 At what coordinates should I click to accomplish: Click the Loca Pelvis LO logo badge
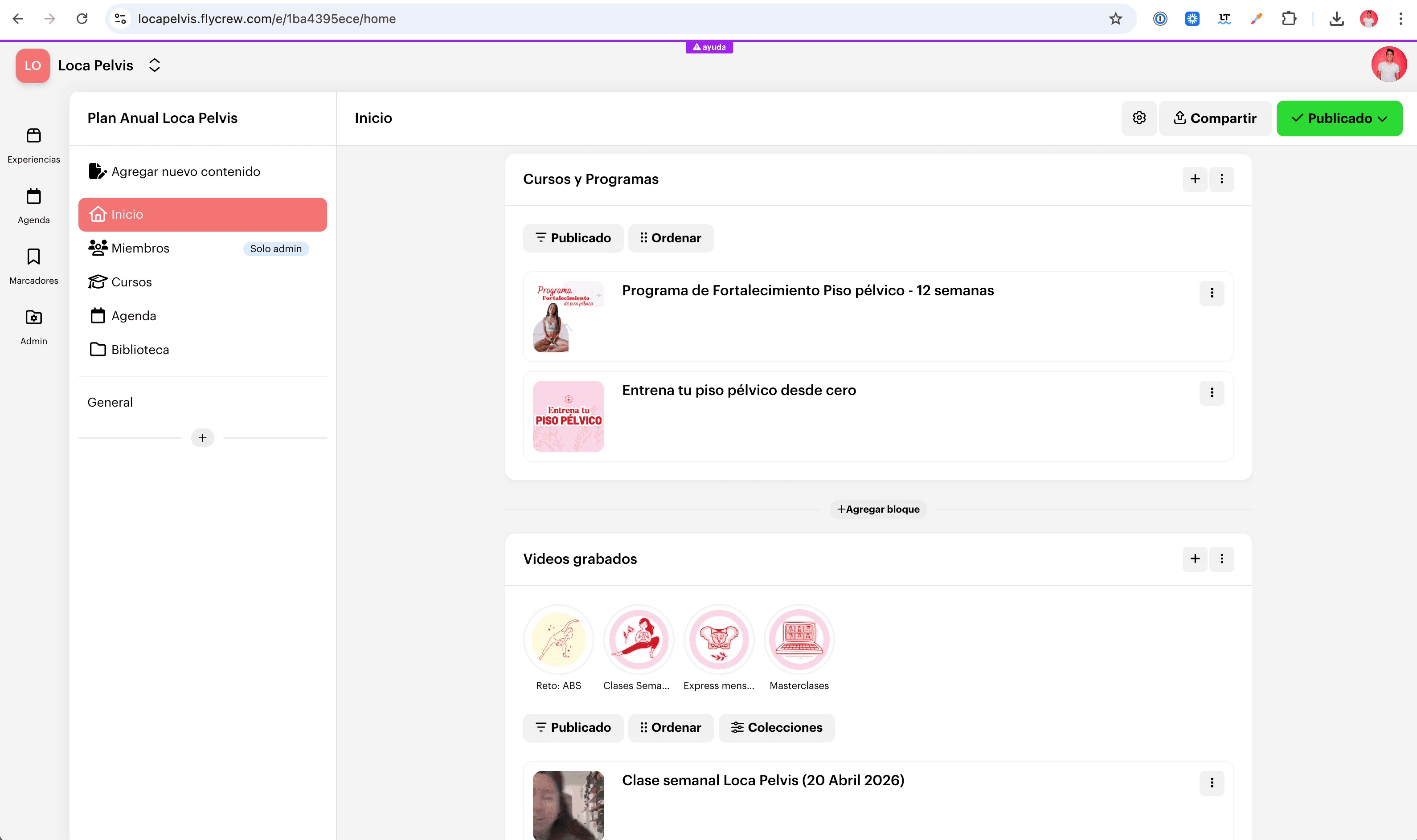point(33,65)
